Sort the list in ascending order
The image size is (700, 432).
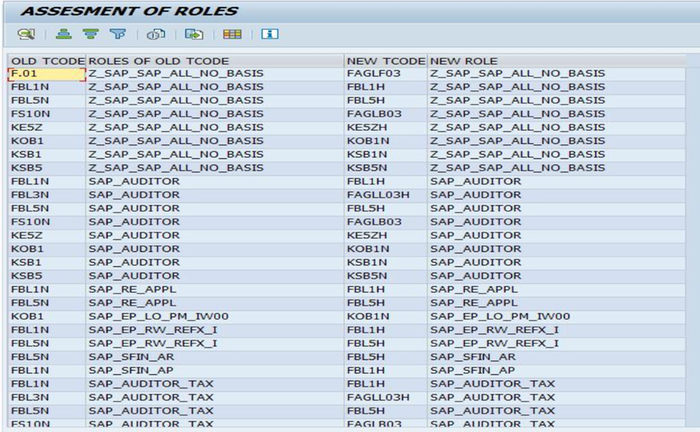(63, 34)
